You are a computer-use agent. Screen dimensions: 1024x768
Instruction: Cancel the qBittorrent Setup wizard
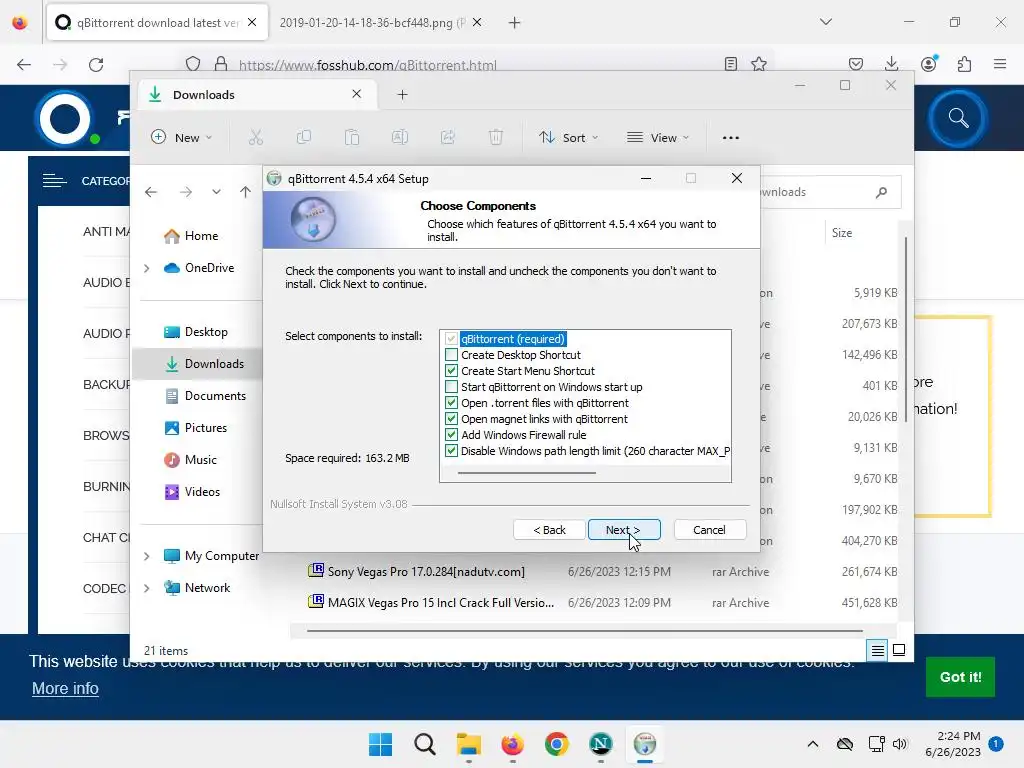709,530
